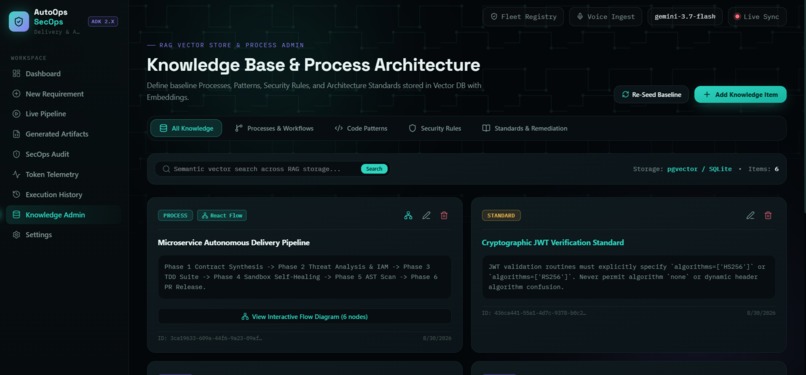Open the SecOps Audit page
The width and height of the screenshot is (806, 375).
pyautogui.click(x=63, y=154)
